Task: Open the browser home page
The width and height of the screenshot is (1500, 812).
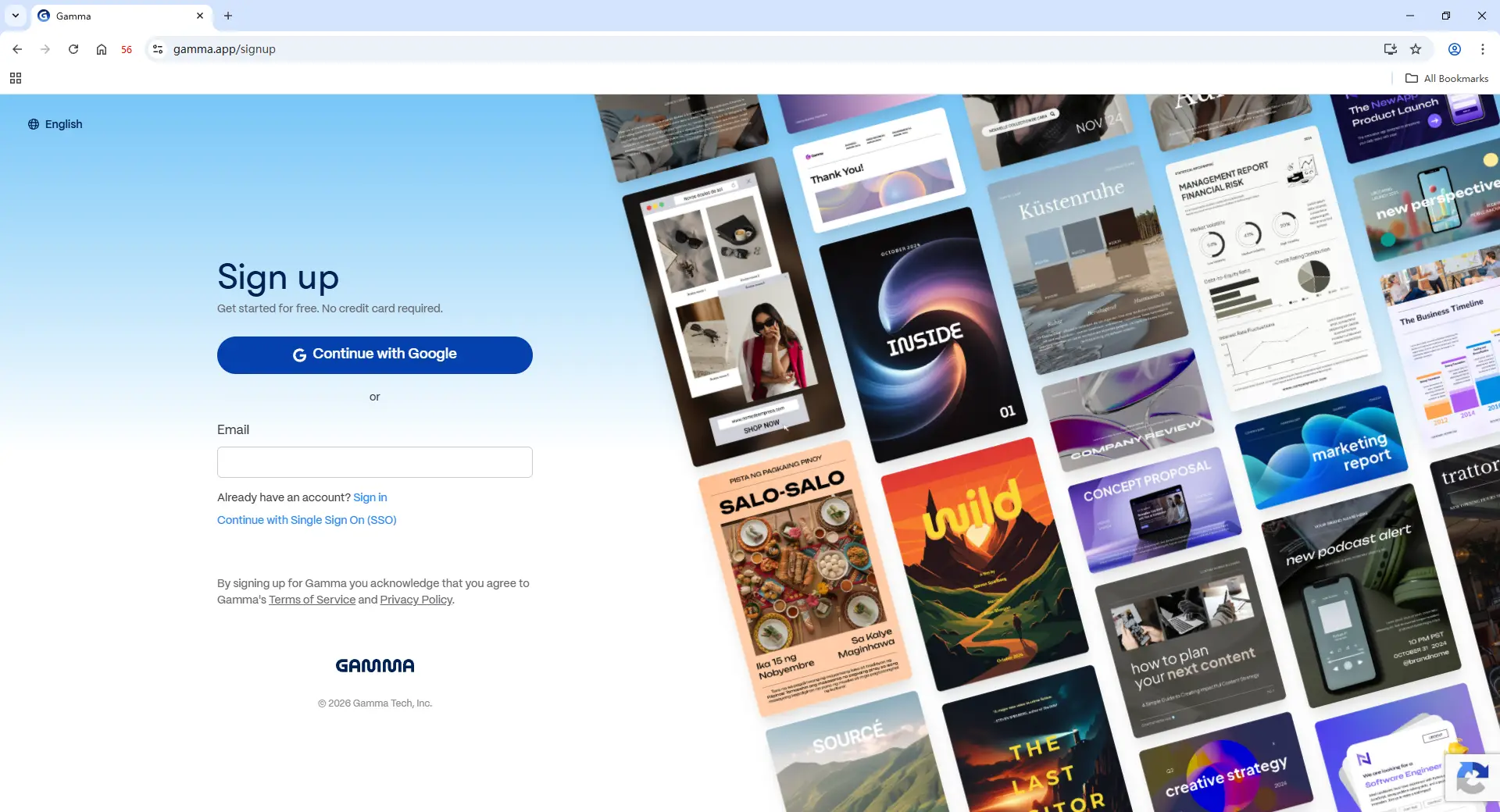Action: point(102,49)
